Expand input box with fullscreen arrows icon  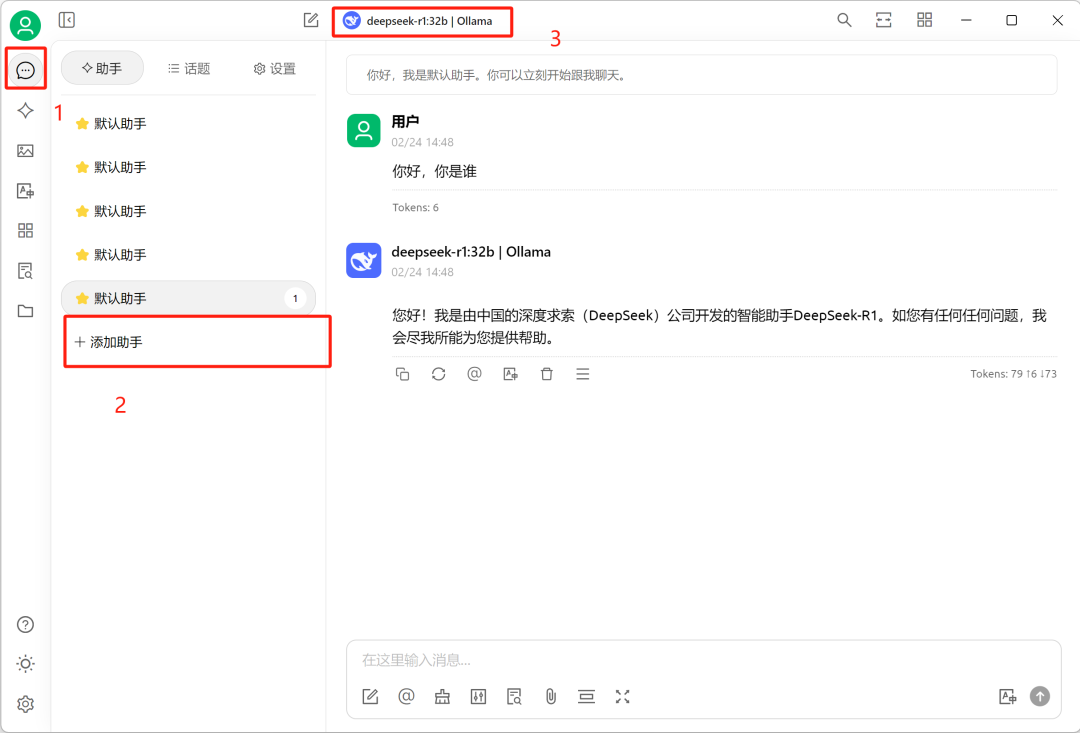pyautogui.click(x=623, y=696)
